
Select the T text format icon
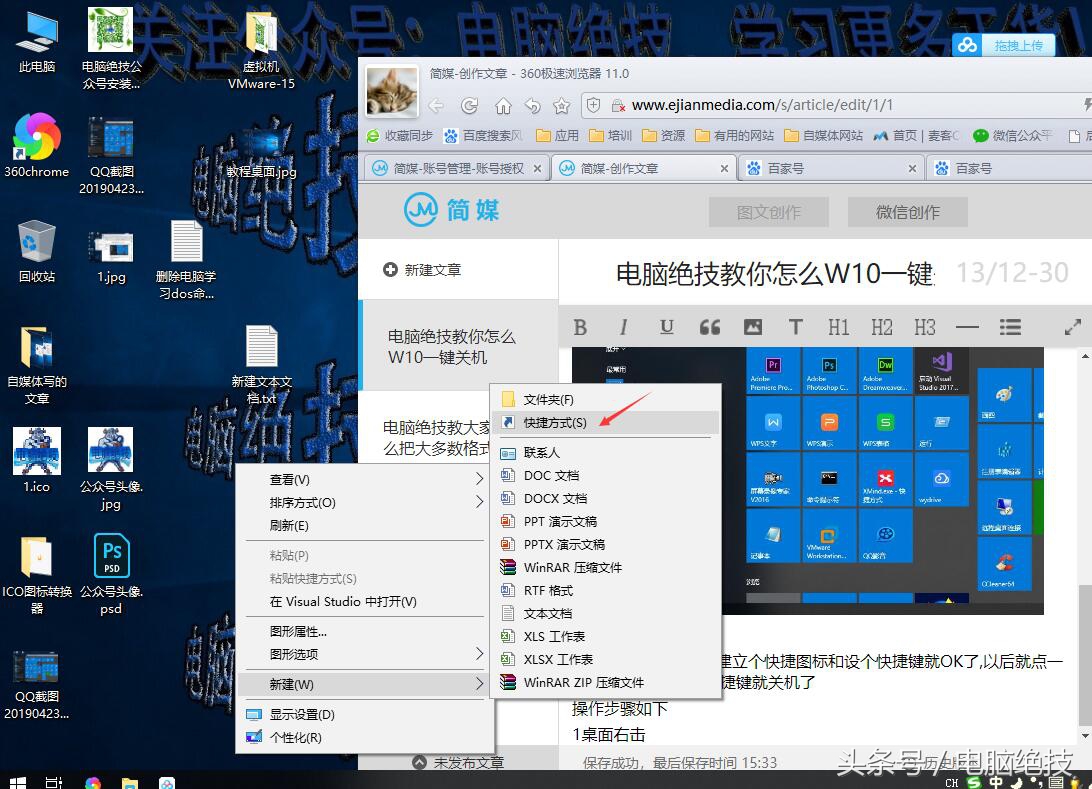(794, 326)
